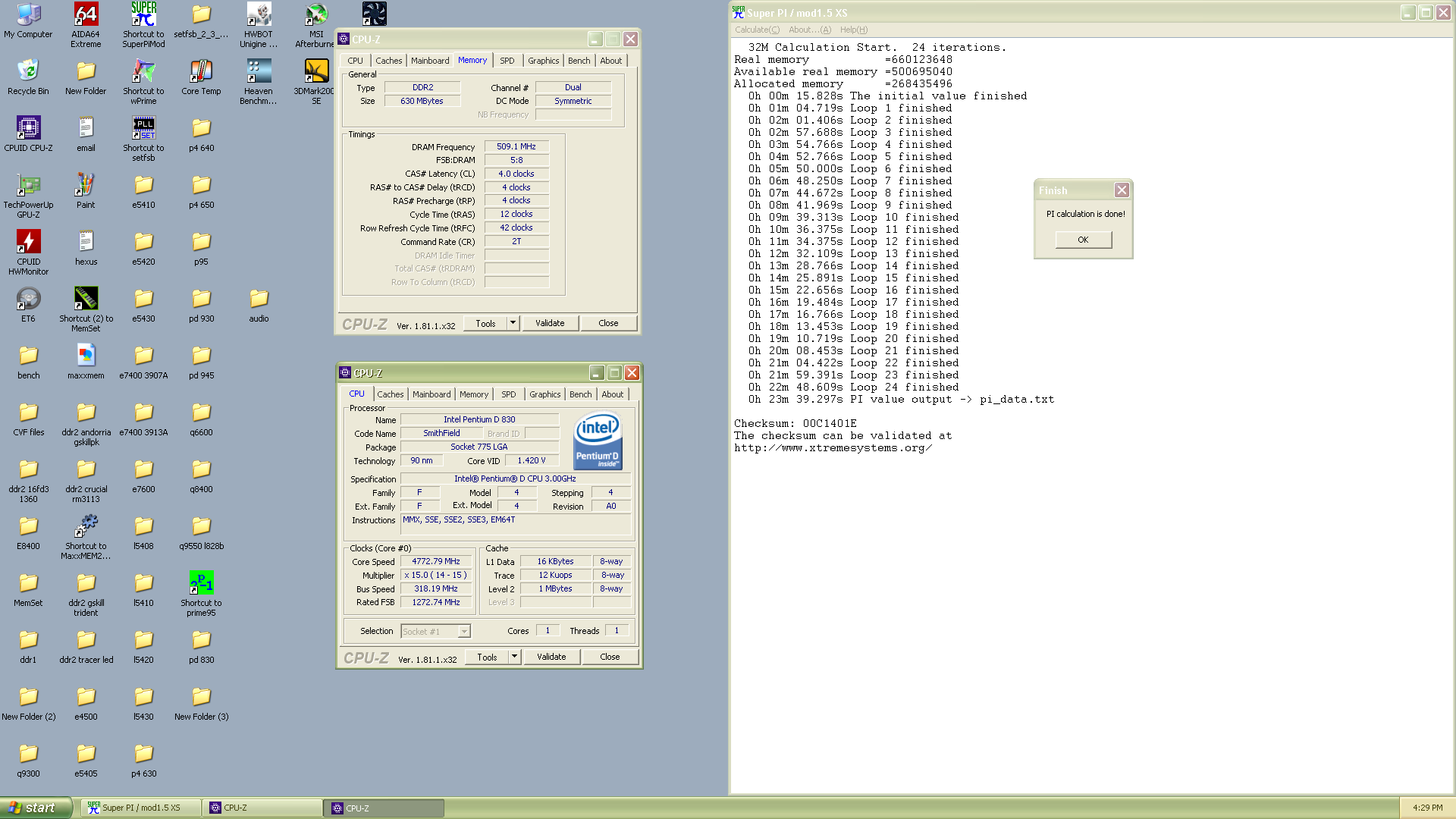Switch to the SPD tab in upper CPU-Z
Viewport: 1456px width, 819px height.
(x=507, y=61)
